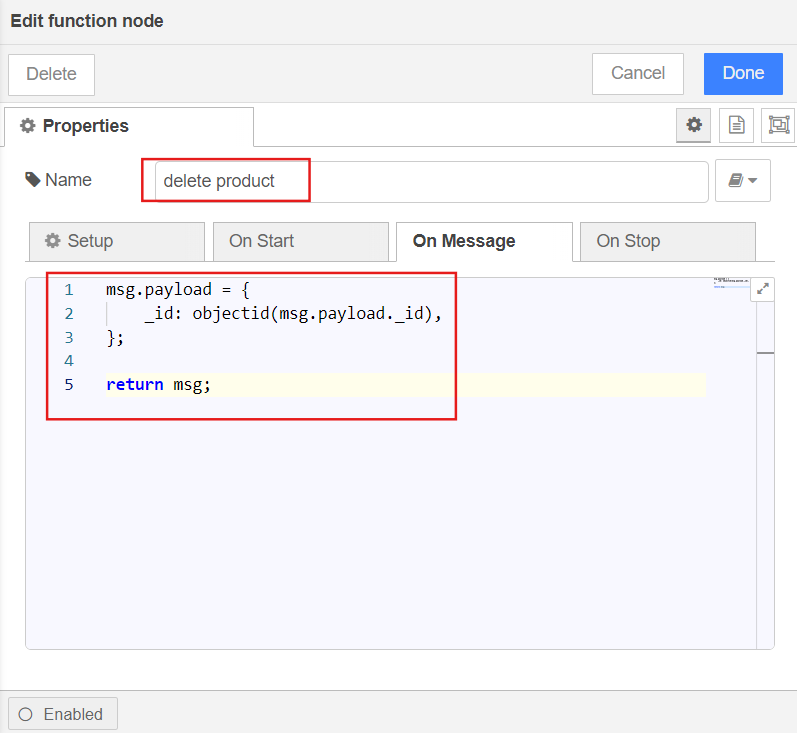Image resolution: width=797 pixels, height=733 pixels.
Task: Select the Properties tab
Action: click(x=128, y=126)
